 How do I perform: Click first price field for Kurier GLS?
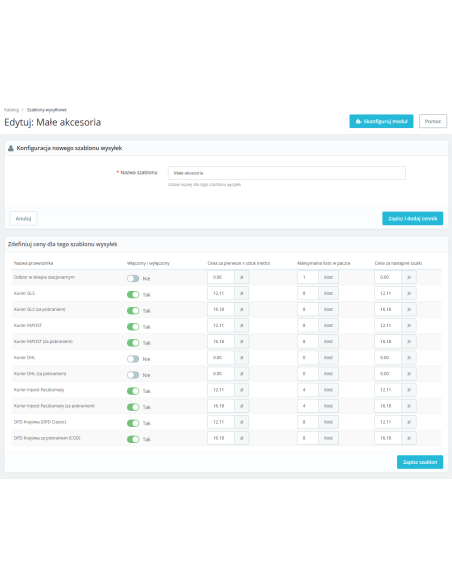221,293
